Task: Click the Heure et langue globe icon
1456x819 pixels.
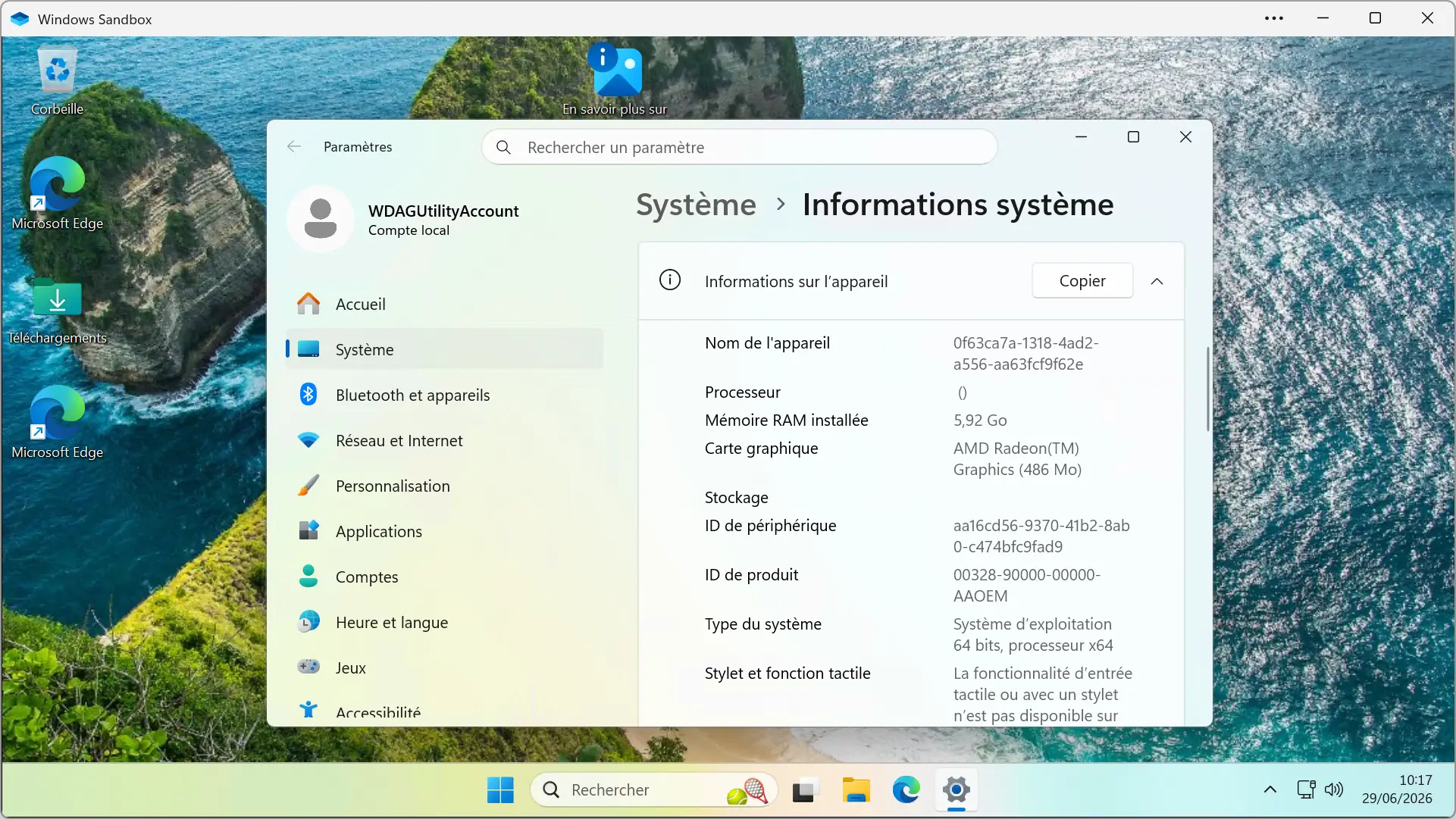Action: 308,622
